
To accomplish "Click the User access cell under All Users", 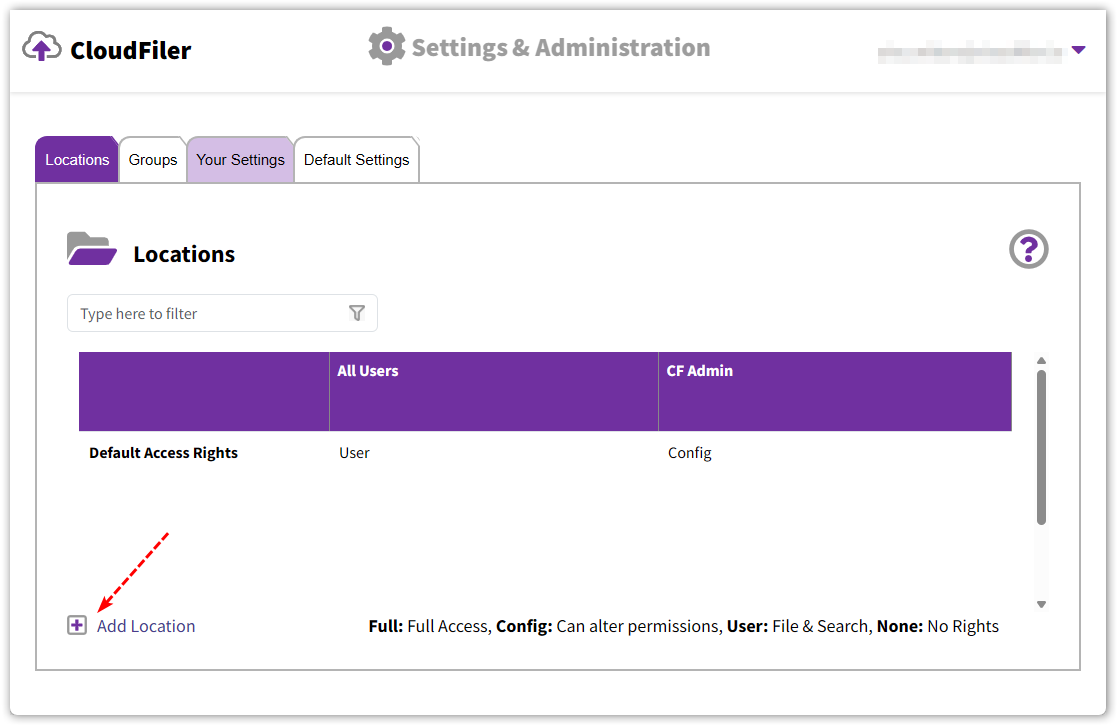I will tap(354, 453).
